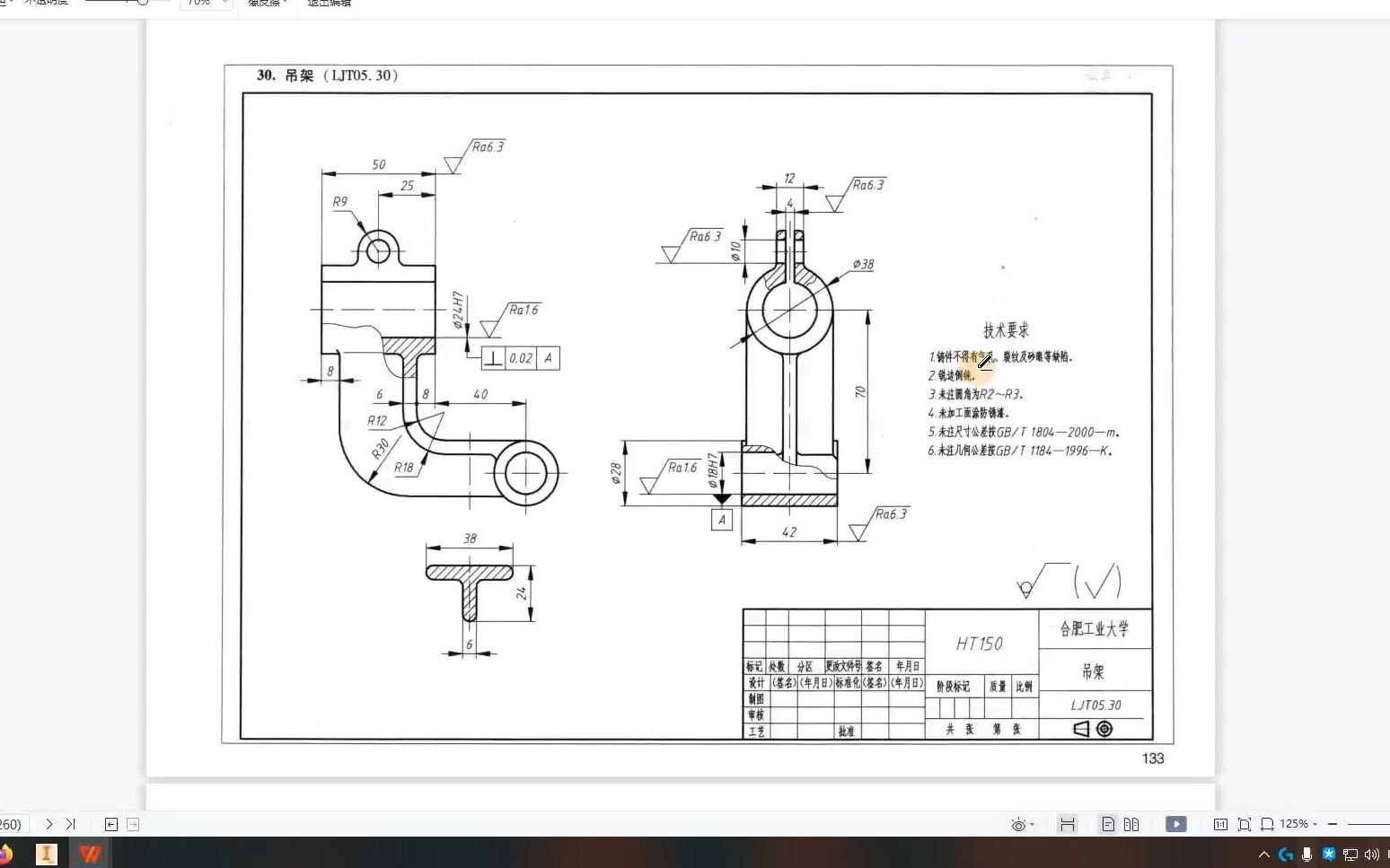Open Firefox from the taskbar

[5, 854]
